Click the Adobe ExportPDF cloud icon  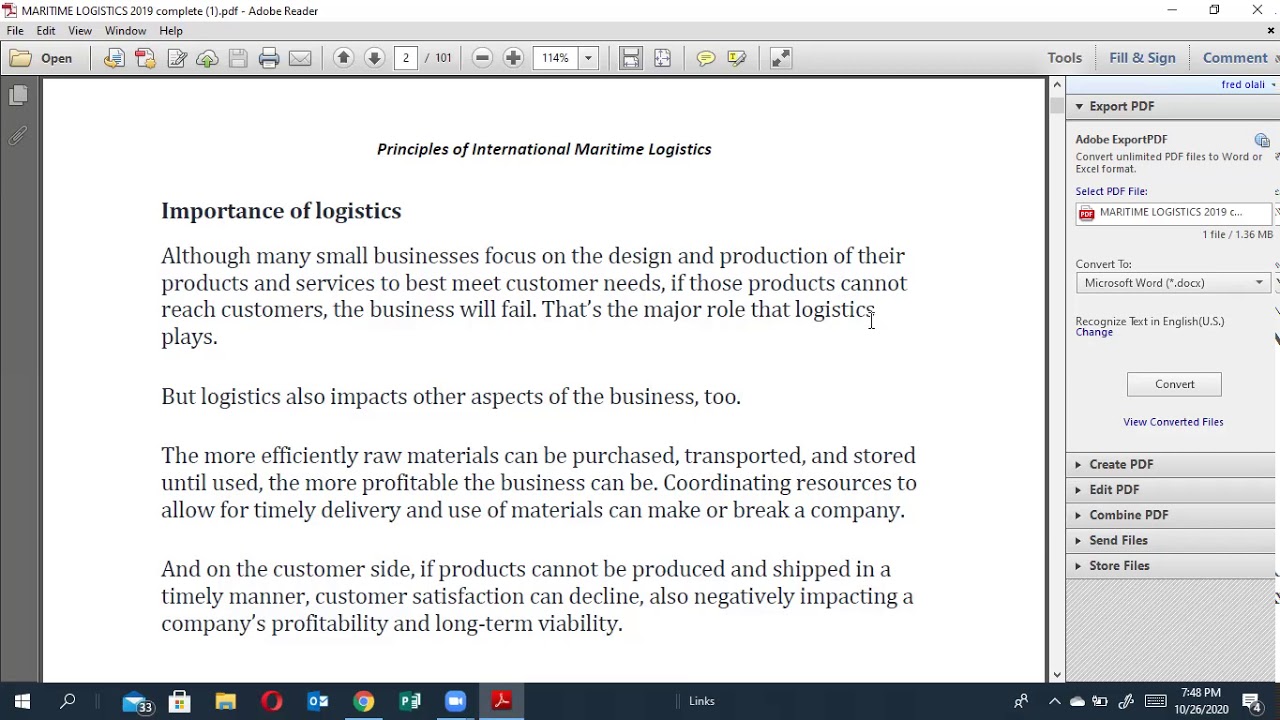[x=1262, y=141]
